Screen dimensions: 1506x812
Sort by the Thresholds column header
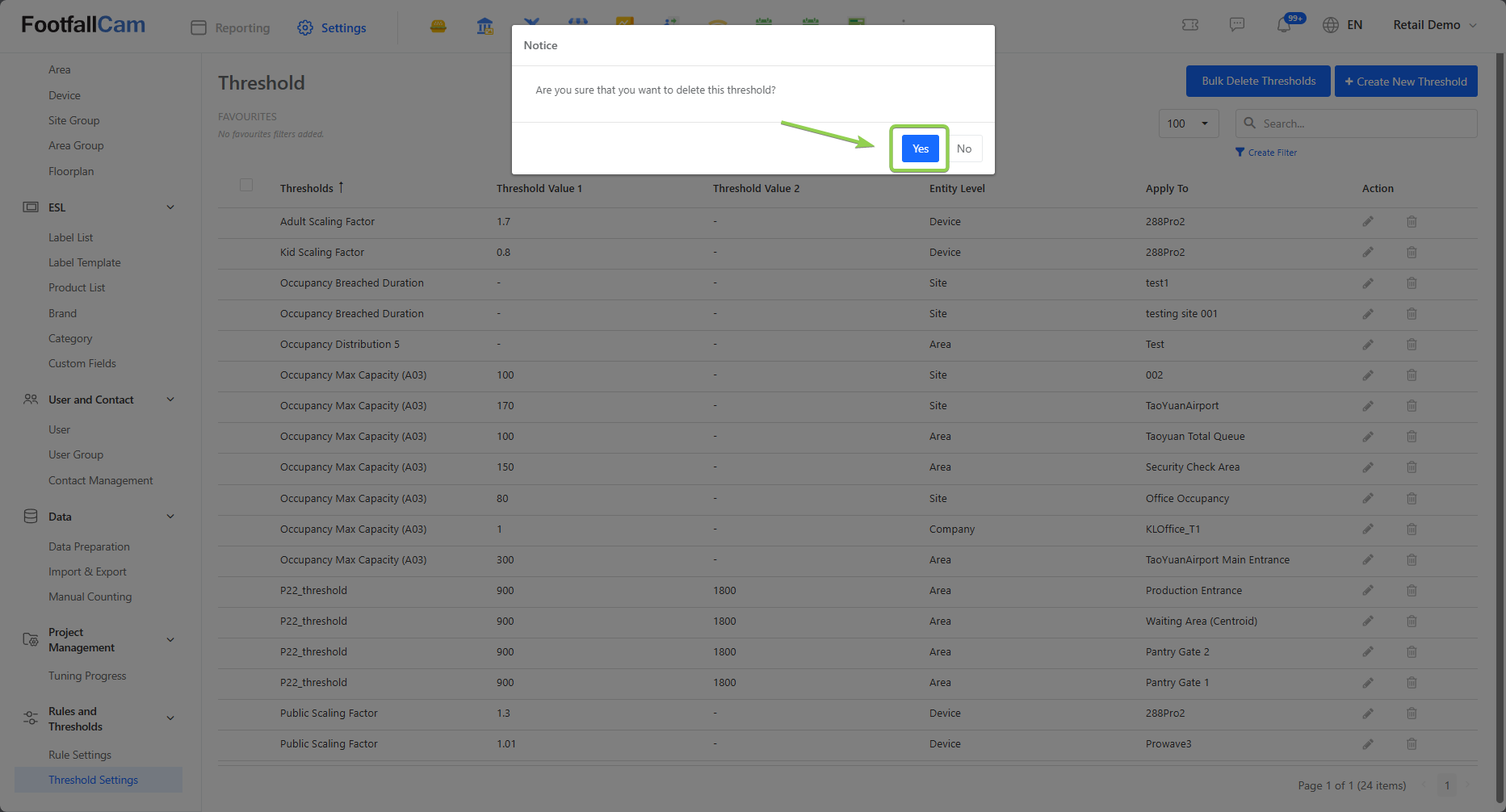click(307, 188)
